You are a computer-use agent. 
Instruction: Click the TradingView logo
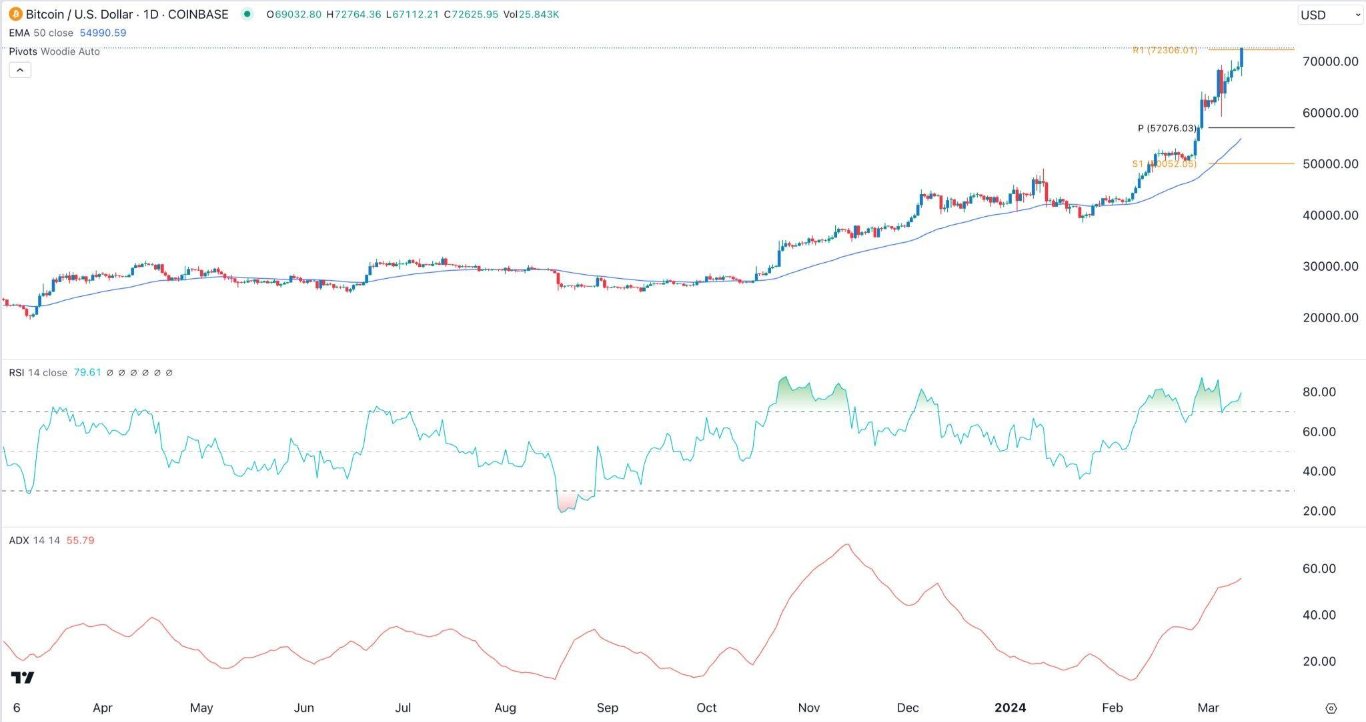(x=23, y=678)
